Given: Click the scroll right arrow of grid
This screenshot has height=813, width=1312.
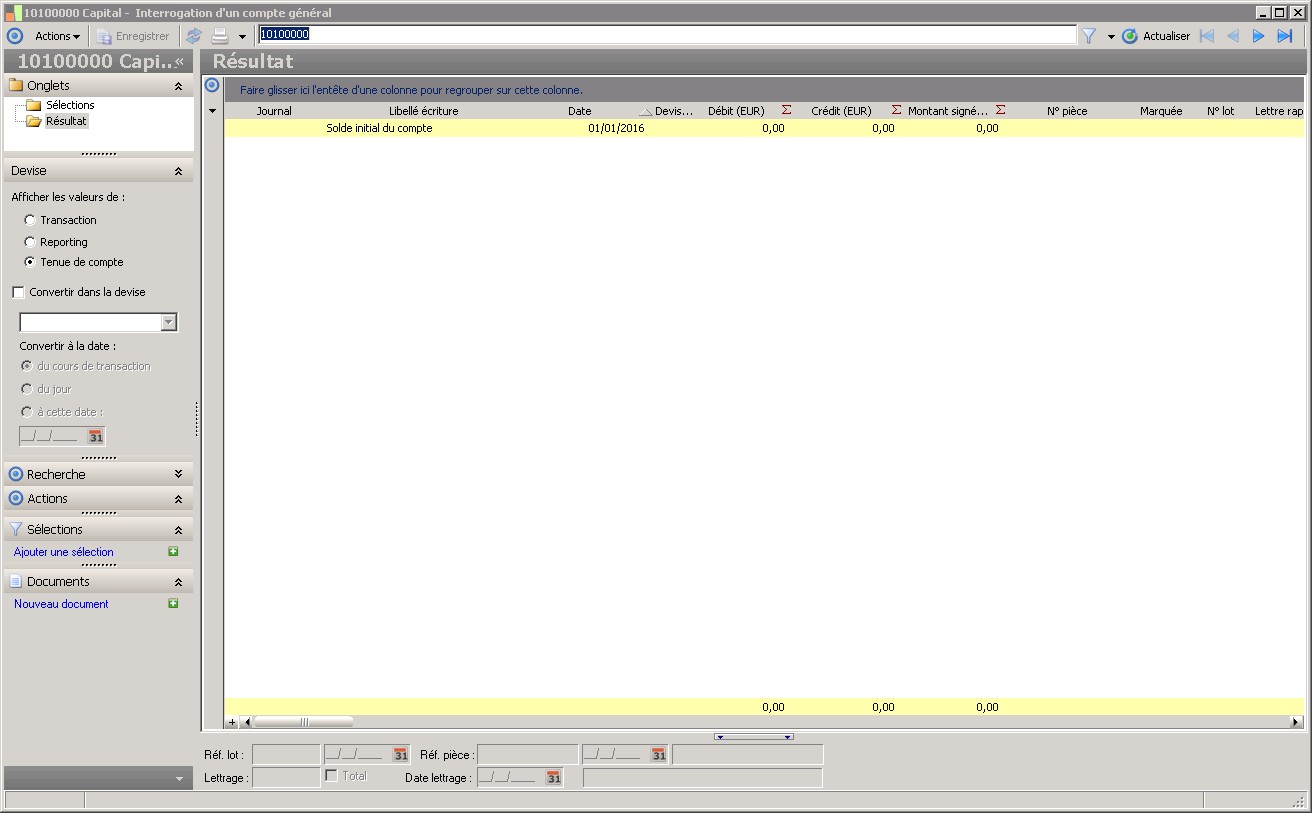Looking at the screenshot, I should (x=1297, y=721).
